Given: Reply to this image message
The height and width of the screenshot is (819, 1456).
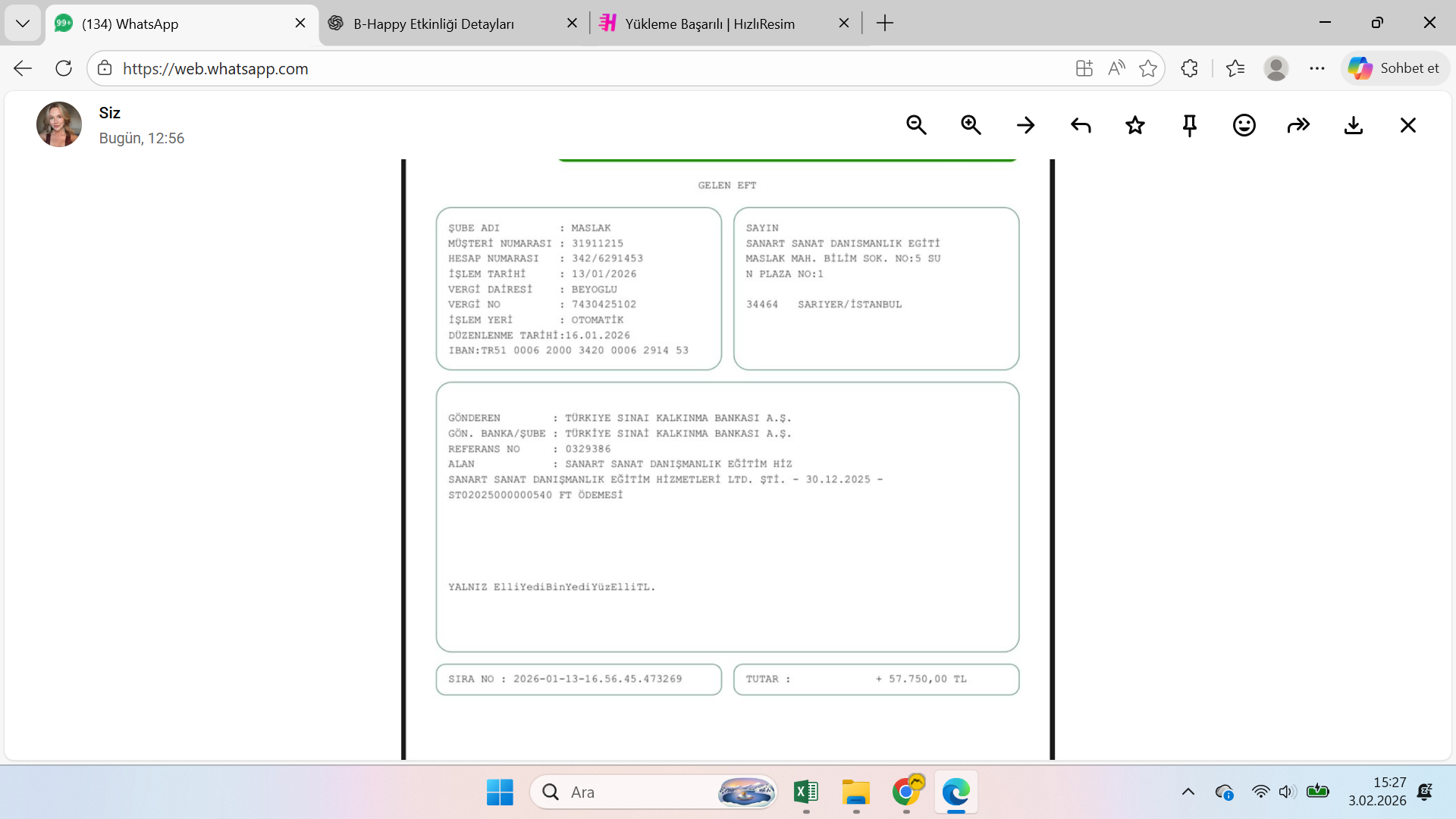Looking at the screenshot, I should 1081,125.
